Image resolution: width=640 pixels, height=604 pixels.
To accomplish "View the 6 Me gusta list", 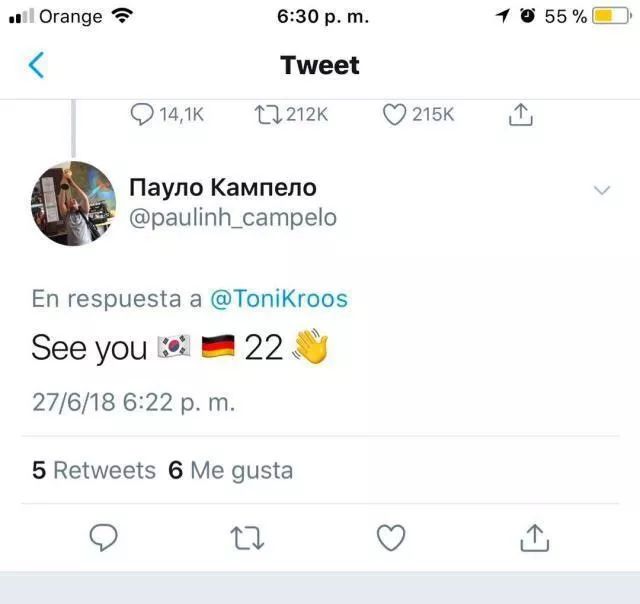I will coord(231,470).
